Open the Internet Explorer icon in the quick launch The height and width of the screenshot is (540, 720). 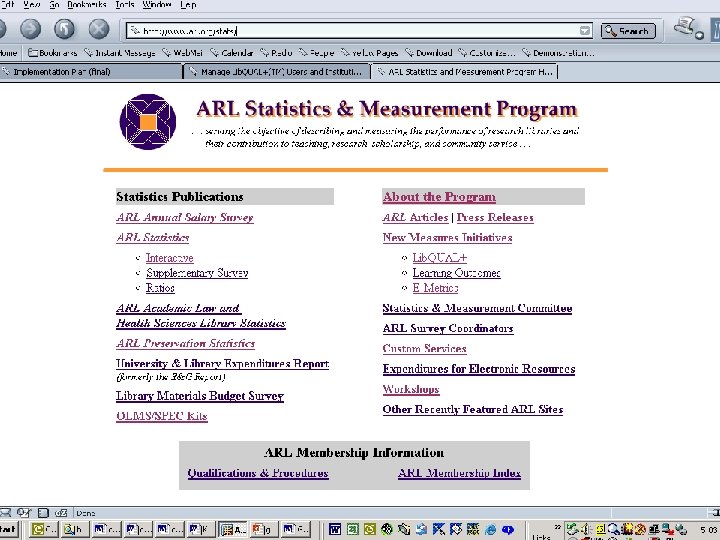point(490,529)
